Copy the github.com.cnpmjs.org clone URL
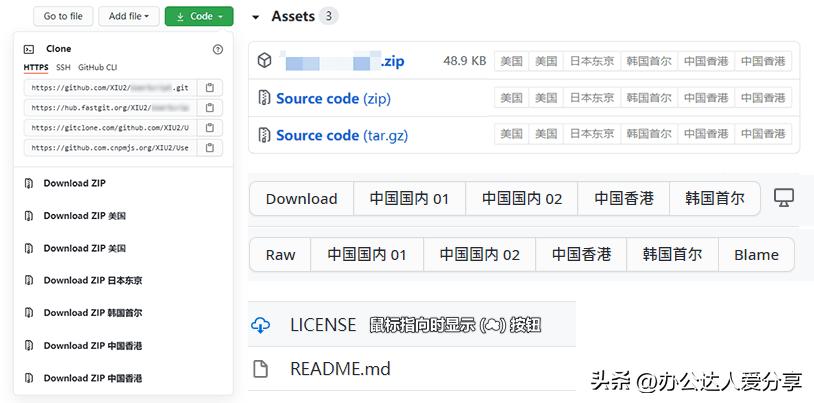Viewport: 814px width, 403px height. point(210,147)
